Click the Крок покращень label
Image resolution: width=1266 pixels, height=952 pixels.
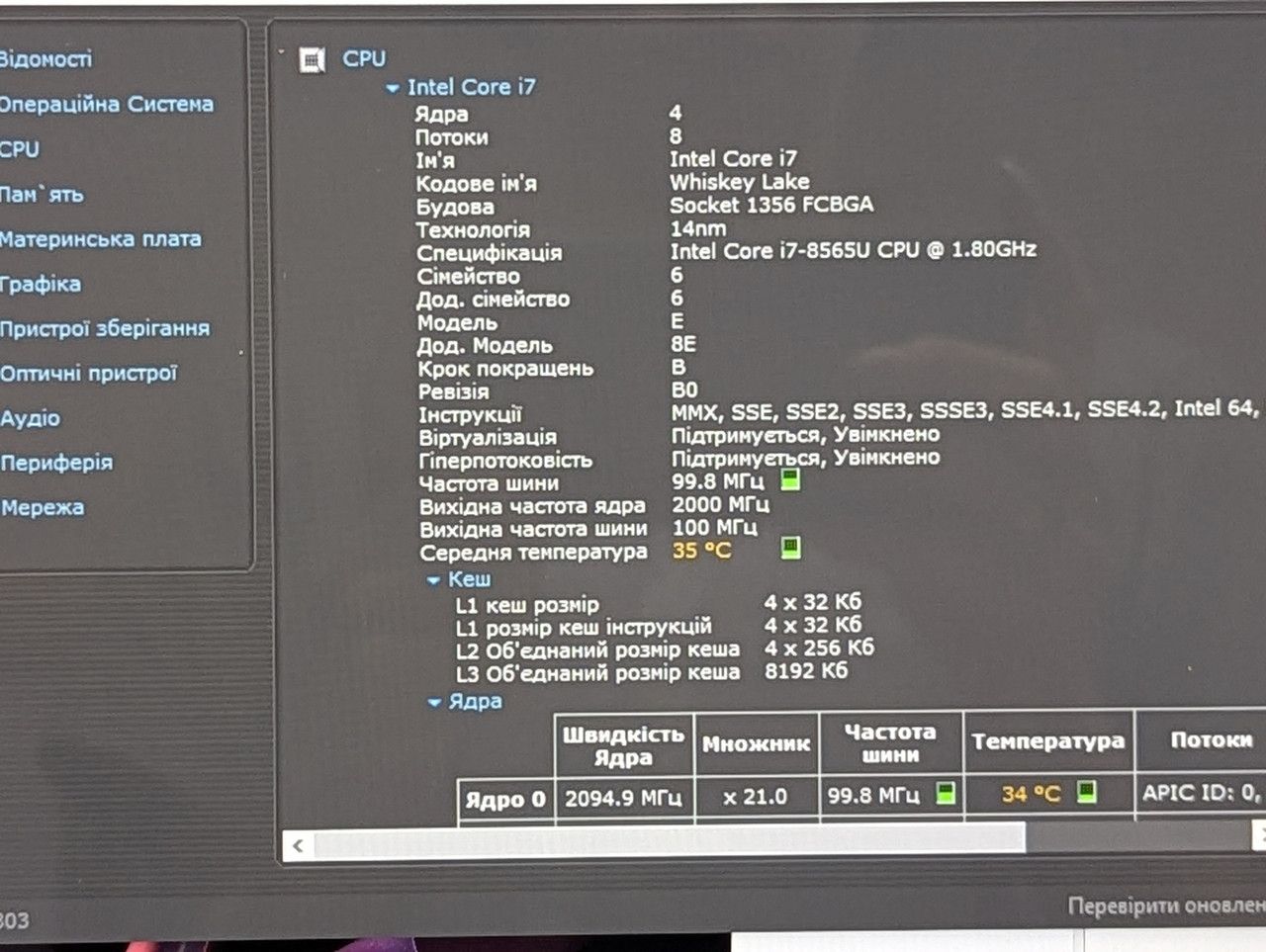coord(505,369)
